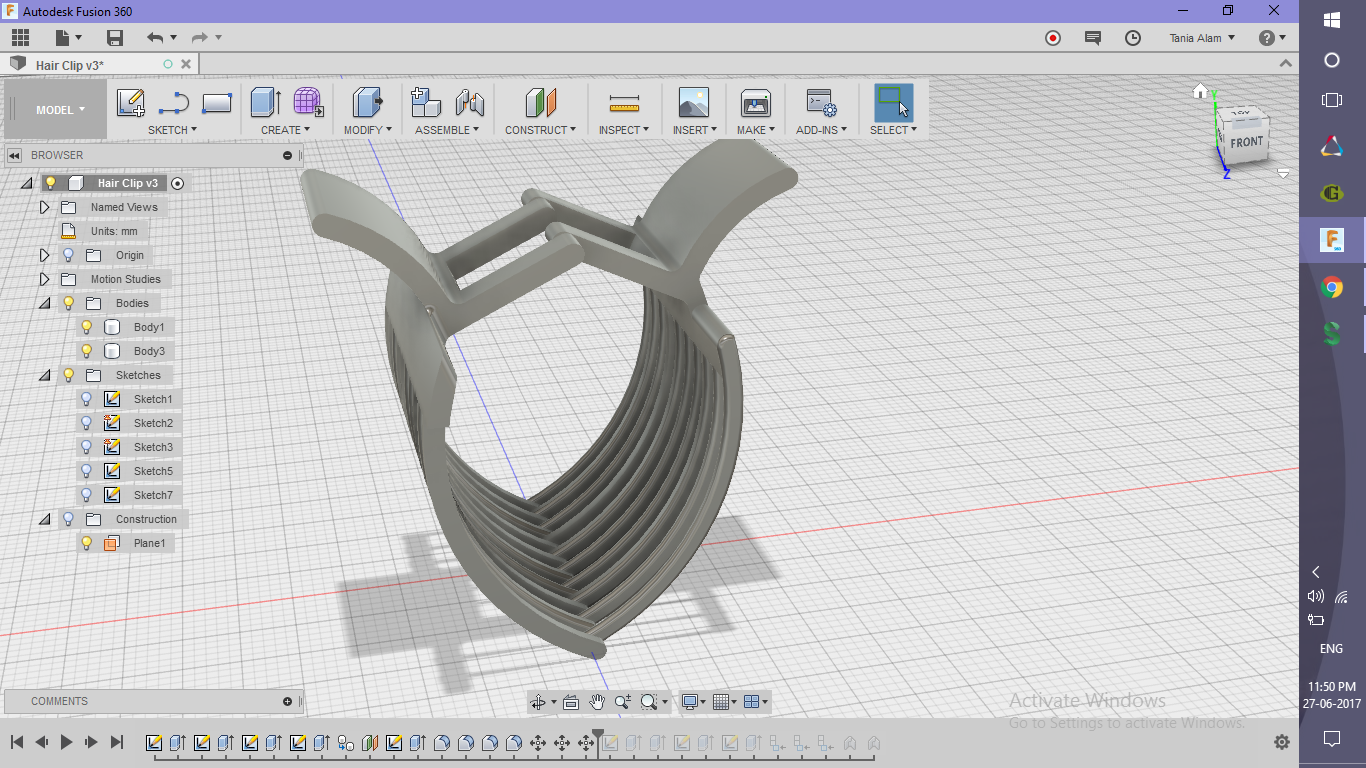Open the CONSTRUCT menu

pos(540,130)
